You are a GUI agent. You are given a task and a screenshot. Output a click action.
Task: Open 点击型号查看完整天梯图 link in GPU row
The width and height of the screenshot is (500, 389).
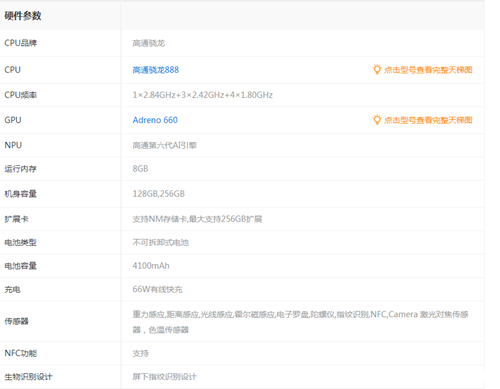(428, 120)
